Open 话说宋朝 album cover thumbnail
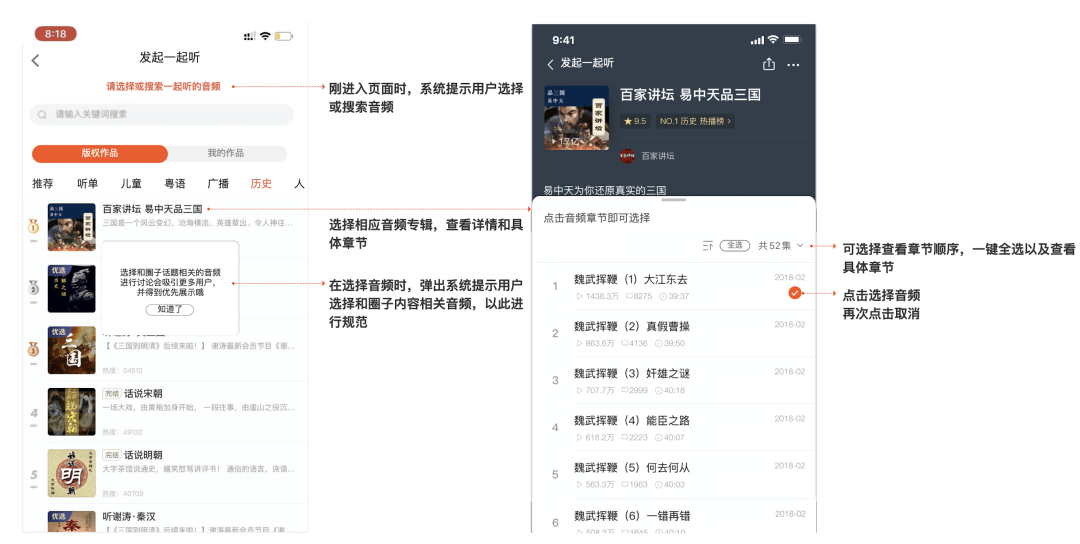 point(72,412)
